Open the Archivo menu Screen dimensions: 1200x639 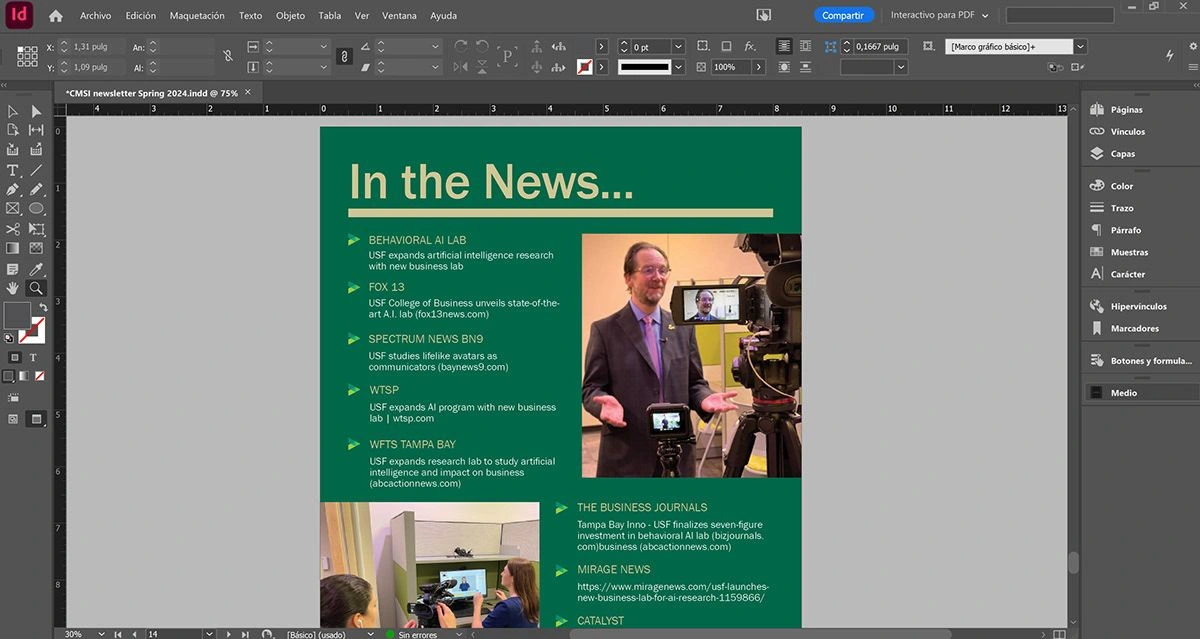(x=96, y=16)
